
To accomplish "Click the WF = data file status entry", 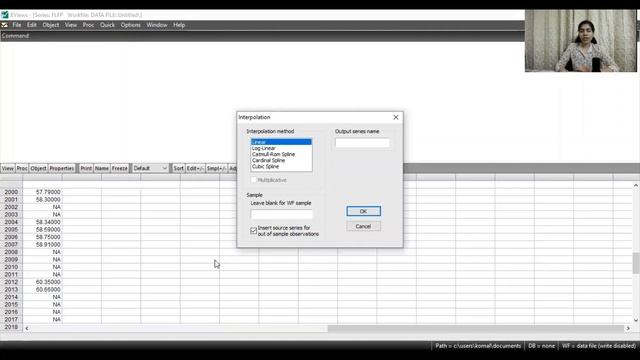I will click(x=598, y=346).
